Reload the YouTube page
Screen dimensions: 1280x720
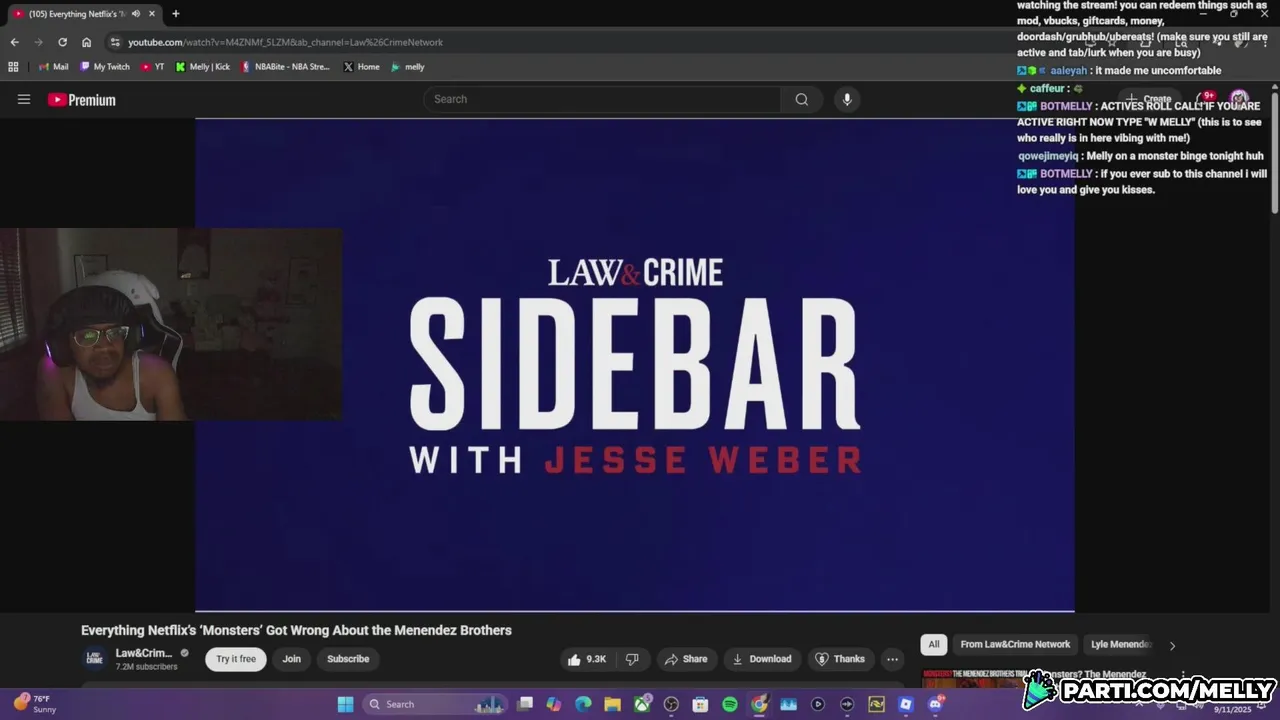point(62,42)
